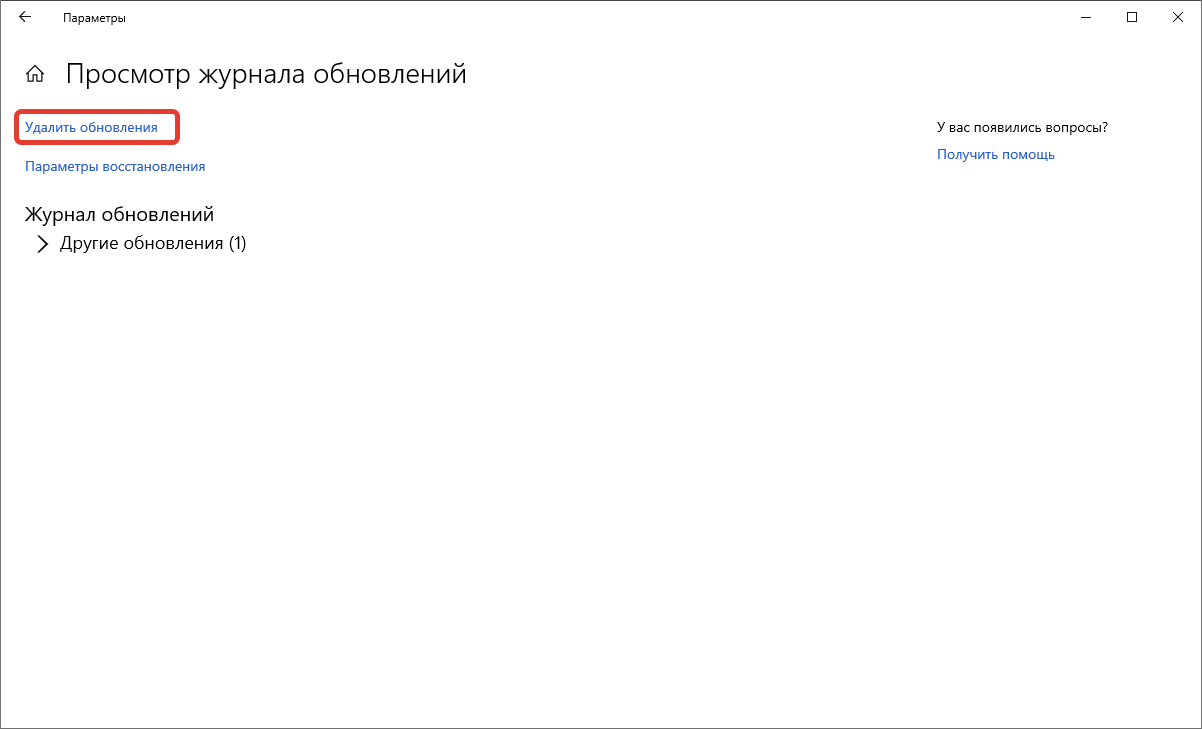This screenshot has width=1202, height=729.
Task: Go to the Settings home icon
Action: pyautogui.click(x=35, y=74)
